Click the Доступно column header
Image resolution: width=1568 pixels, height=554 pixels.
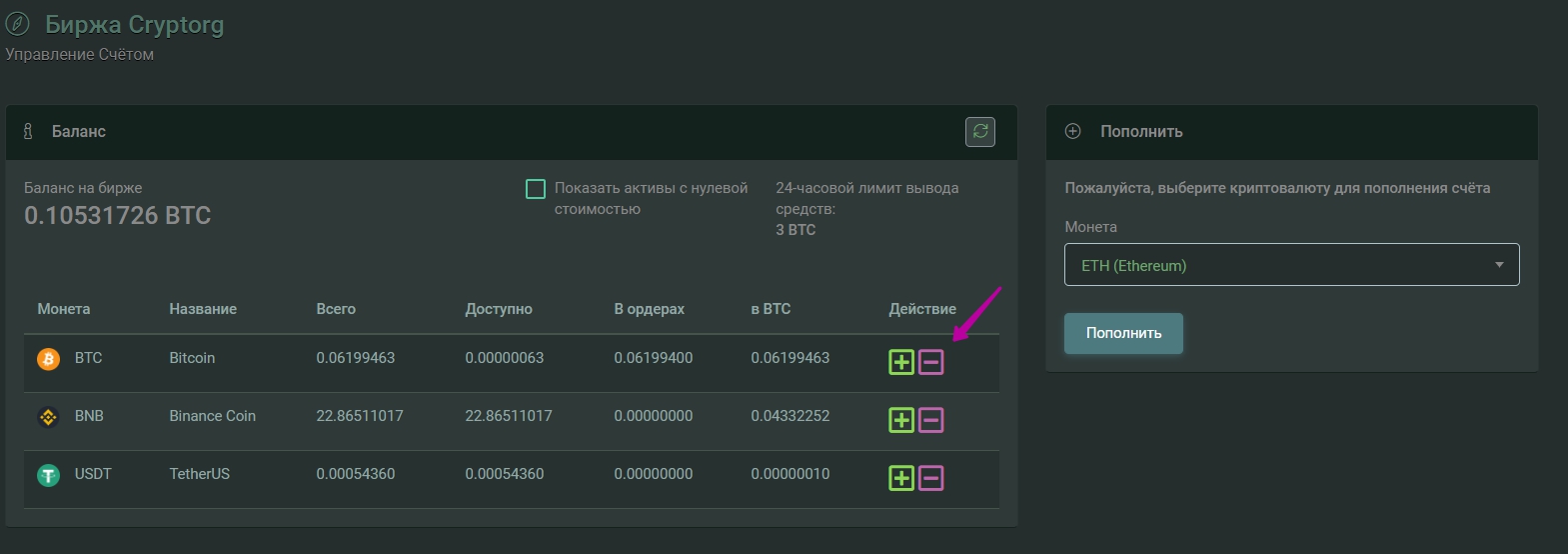point(499,309)
